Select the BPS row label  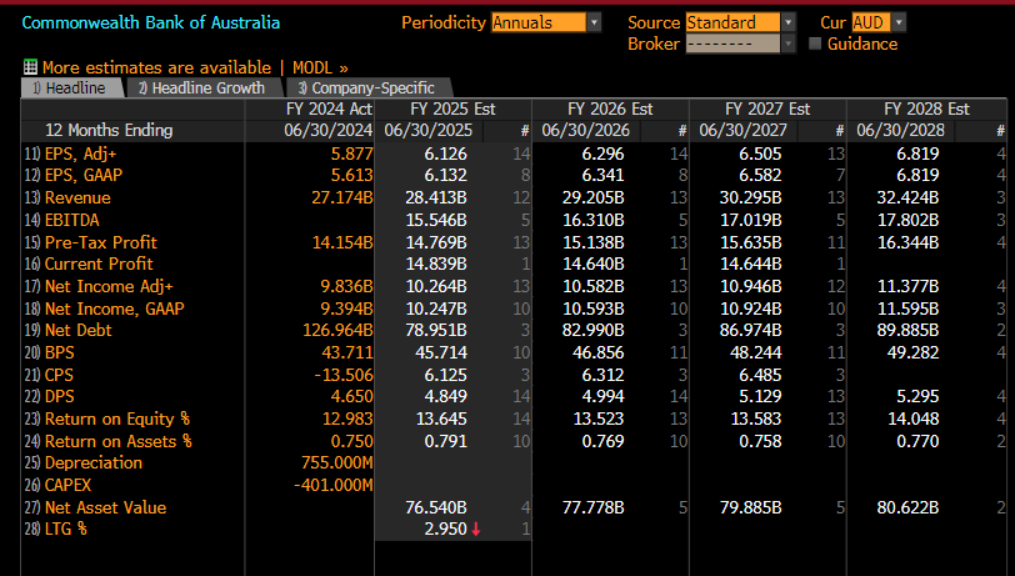click(60, 353)
